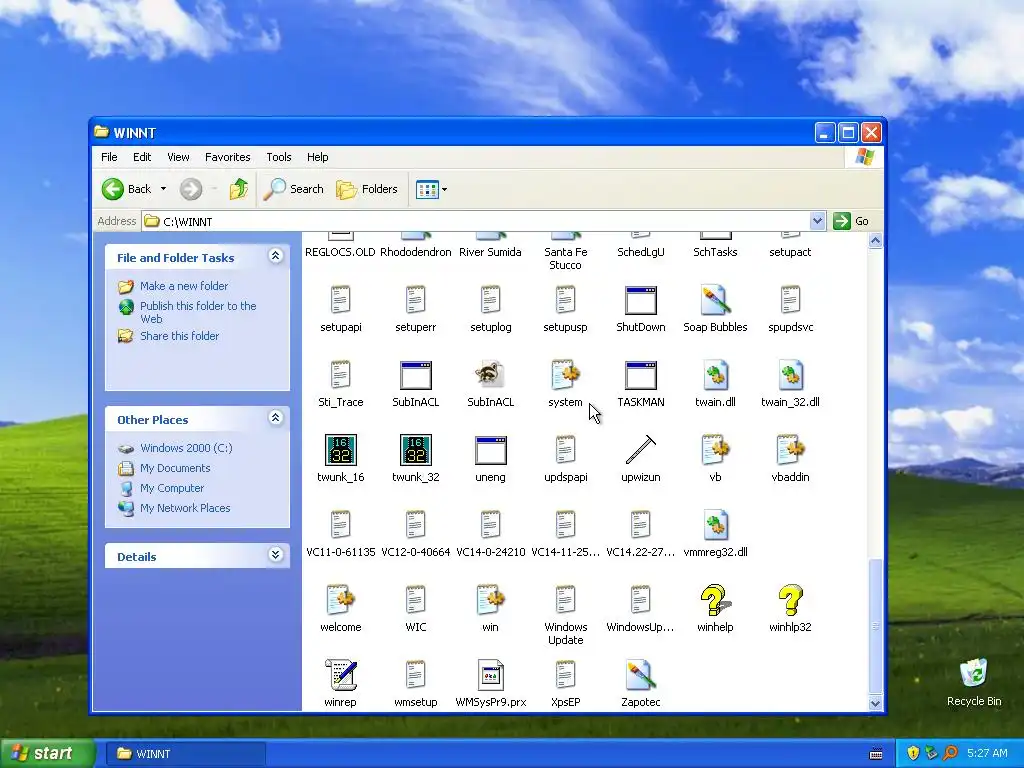Select the VC11-0-61135 file
Viewport: 1024px width, 768px height.
[x=340, y=526]
